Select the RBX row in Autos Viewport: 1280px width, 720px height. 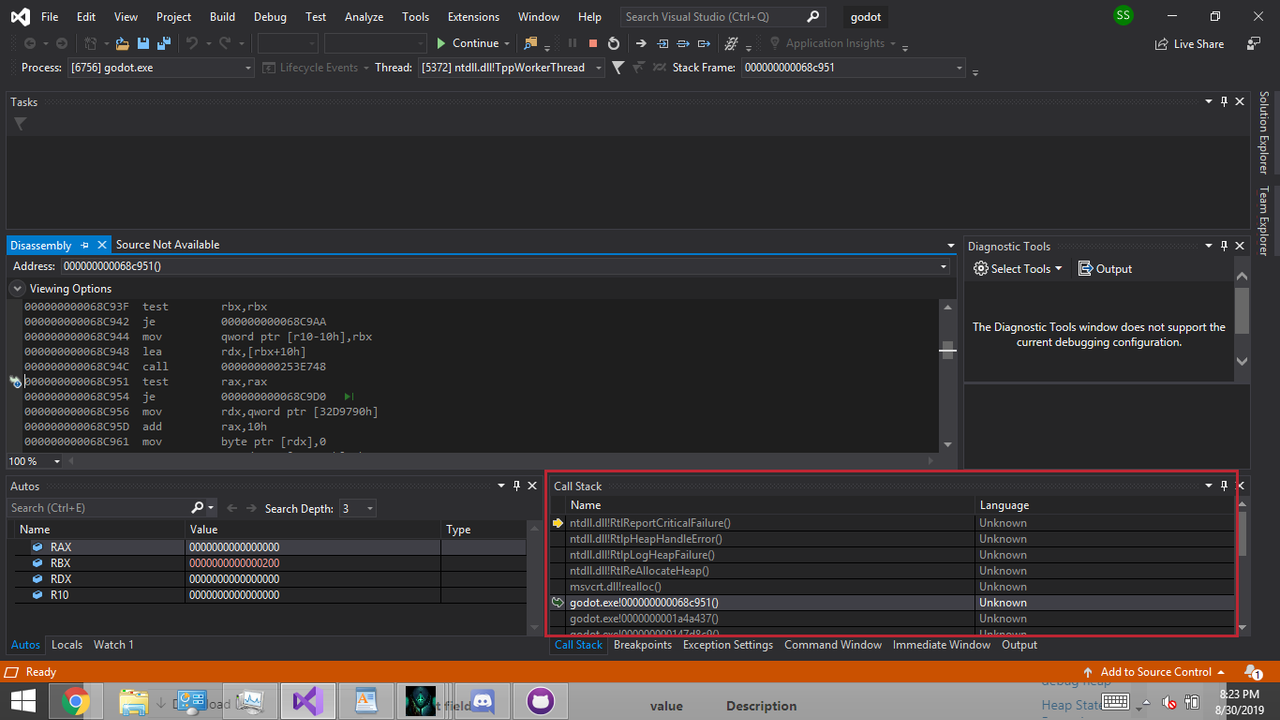pos(268,563)
